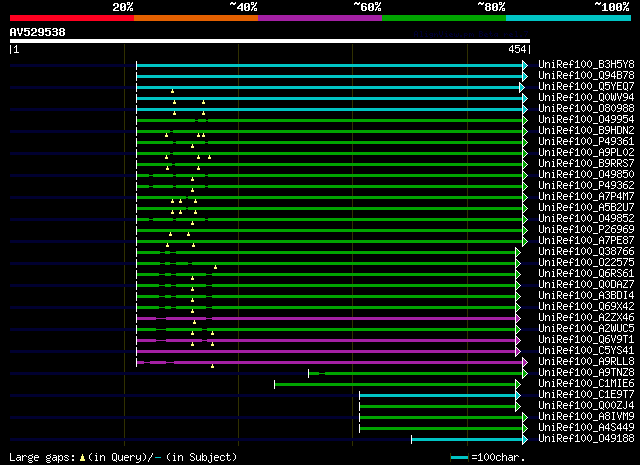Click the purple arrowhead ending the A9RLL8 alignment
Viewport: 640px width, 465px height.
pos(525,363)
